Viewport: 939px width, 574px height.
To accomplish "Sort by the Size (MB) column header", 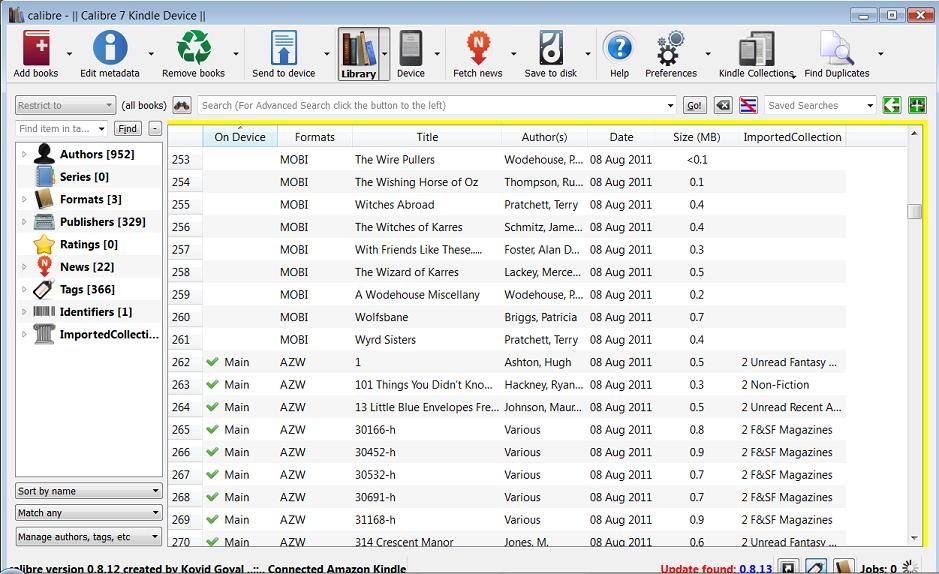I will click(x=696, y=136).
